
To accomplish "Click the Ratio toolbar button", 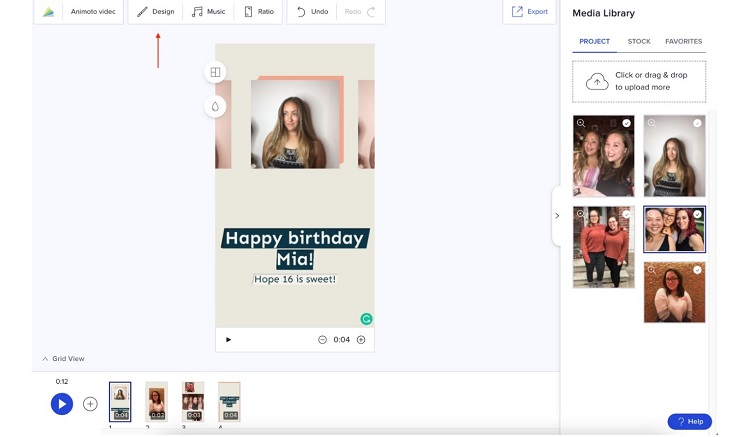I will coord(258,12).
